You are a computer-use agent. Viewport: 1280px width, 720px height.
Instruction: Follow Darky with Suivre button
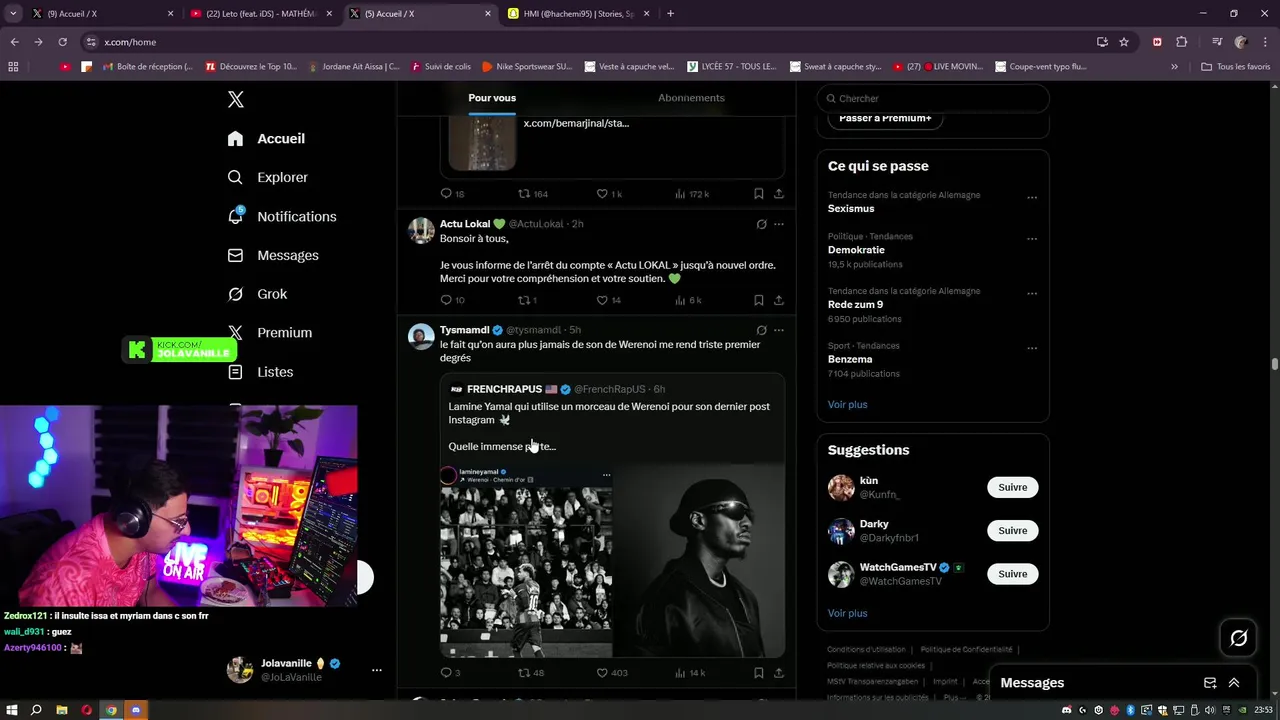(x=1012, y=531)
